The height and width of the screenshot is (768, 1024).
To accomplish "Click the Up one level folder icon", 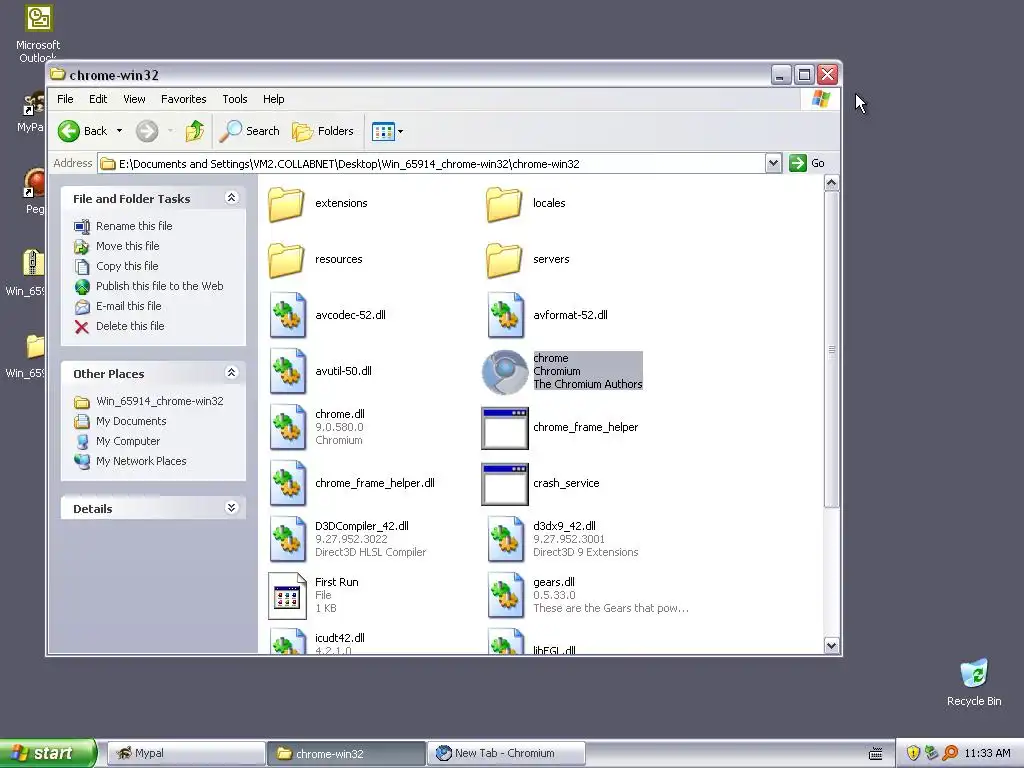I will 195,131.
